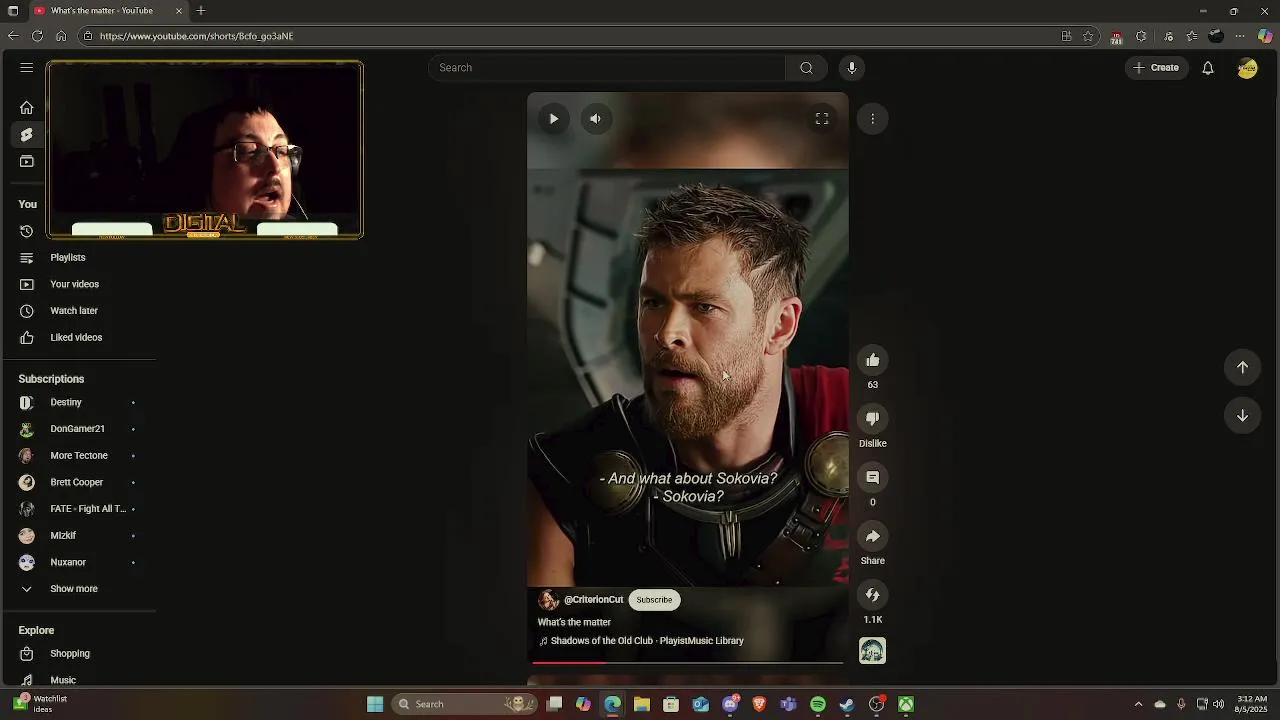Open the @CriterionCut channel link
Image resolution: width=1280 pixels, height=720 pixels.
[x=593, y=600]
